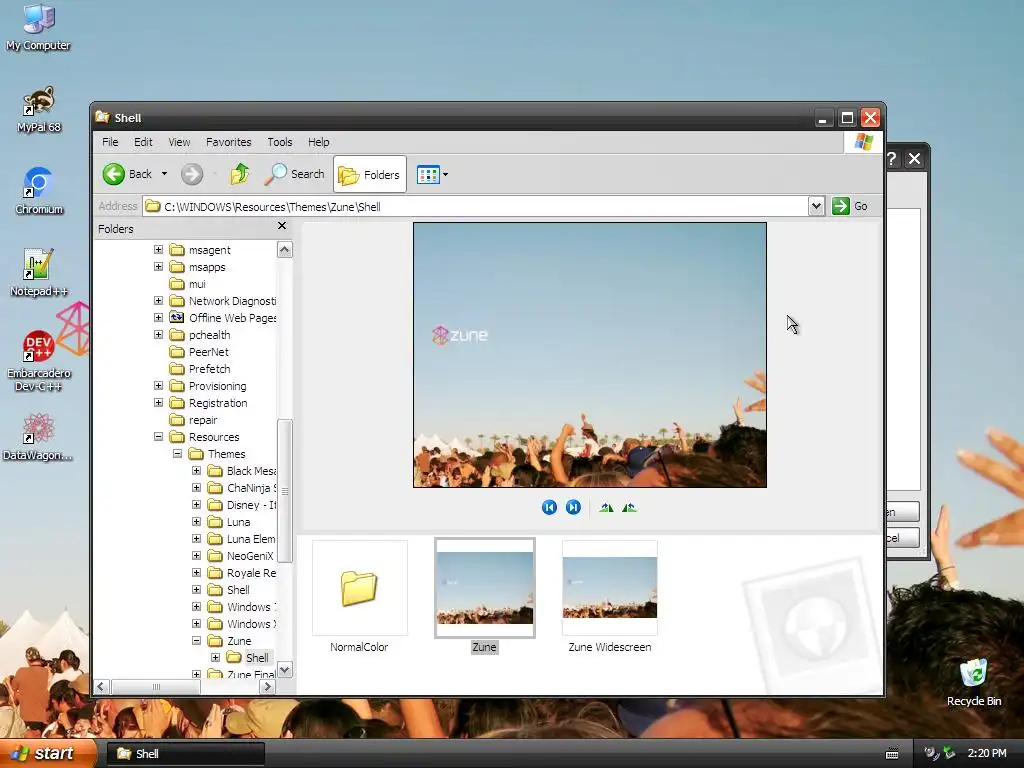Select the NeoGeniX folder
This screenshot has width=1024, height=768.
249,556
